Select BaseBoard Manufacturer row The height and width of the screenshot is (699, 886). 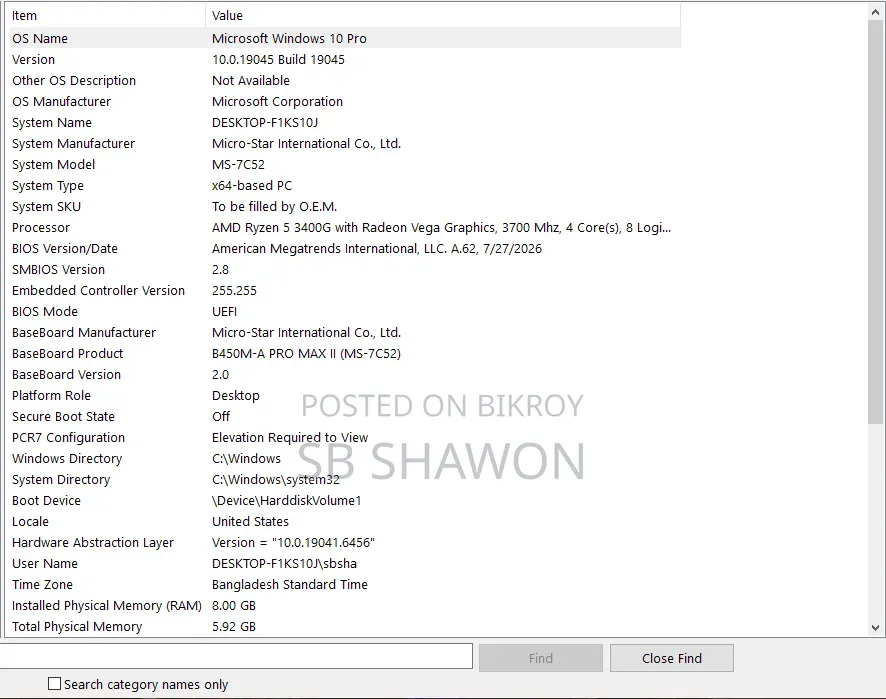tap(345, 332)
